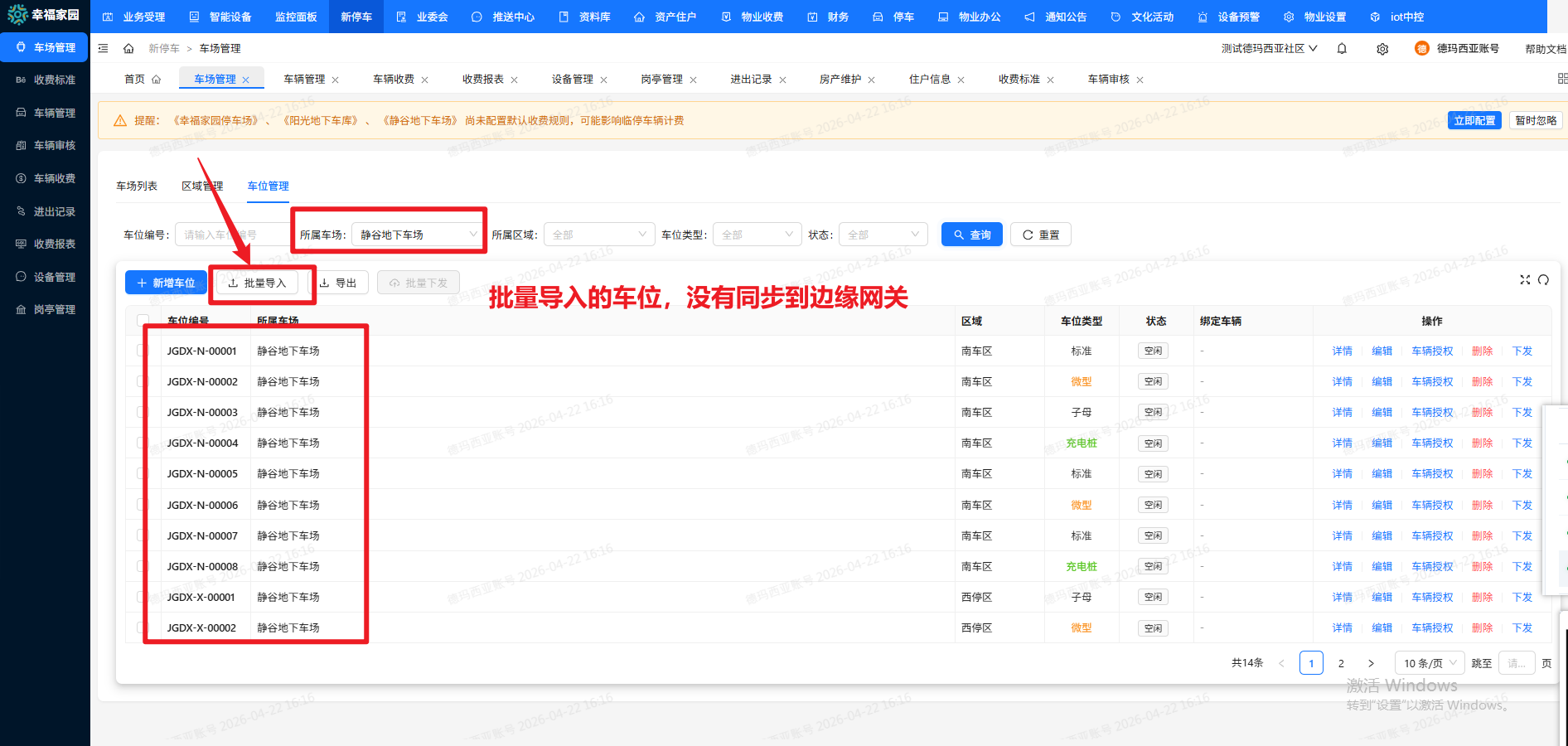Check the row JGDX-N-00005 checkbox
1568x746 pixels.
[143, 473]
